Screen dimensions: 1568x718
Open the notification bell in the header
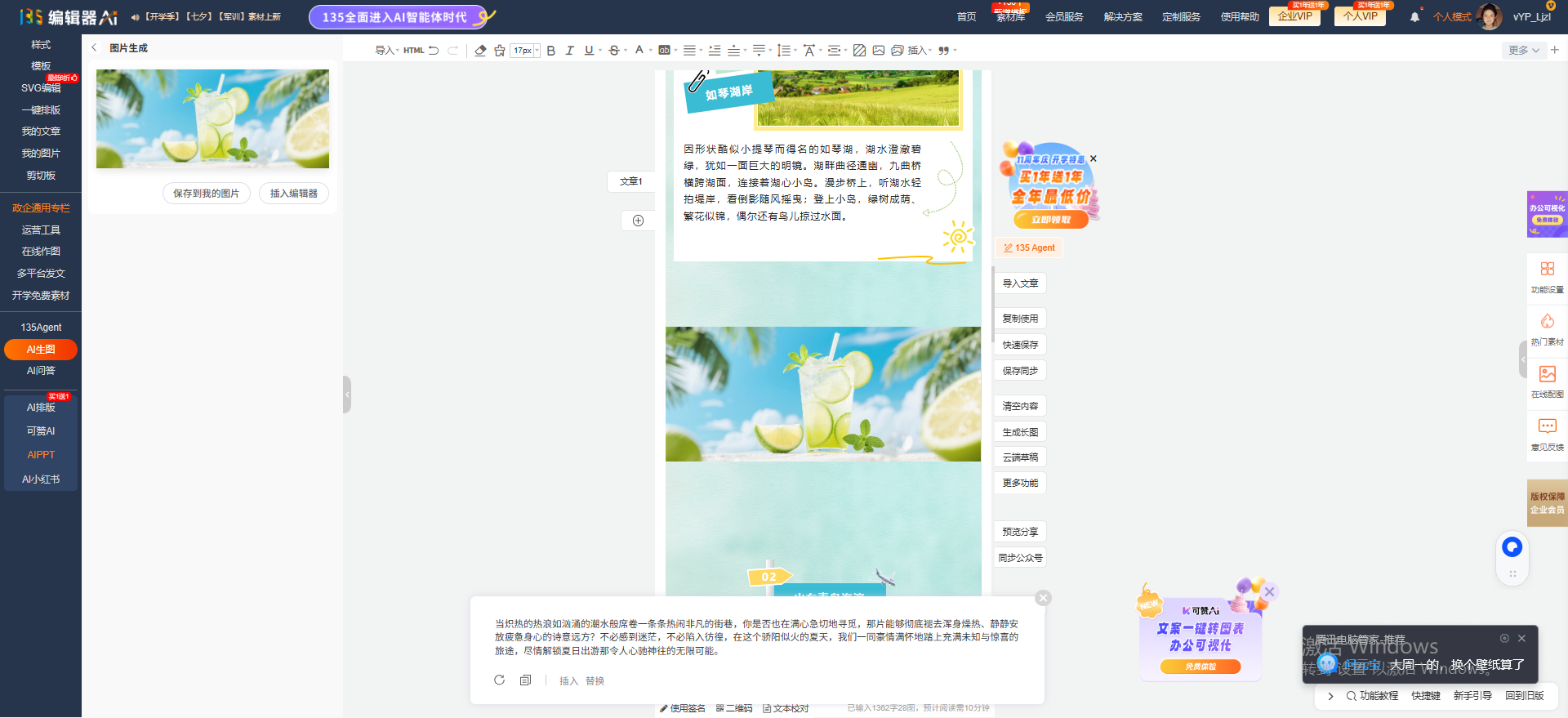pyautogui.click(x=1414, y=16)
